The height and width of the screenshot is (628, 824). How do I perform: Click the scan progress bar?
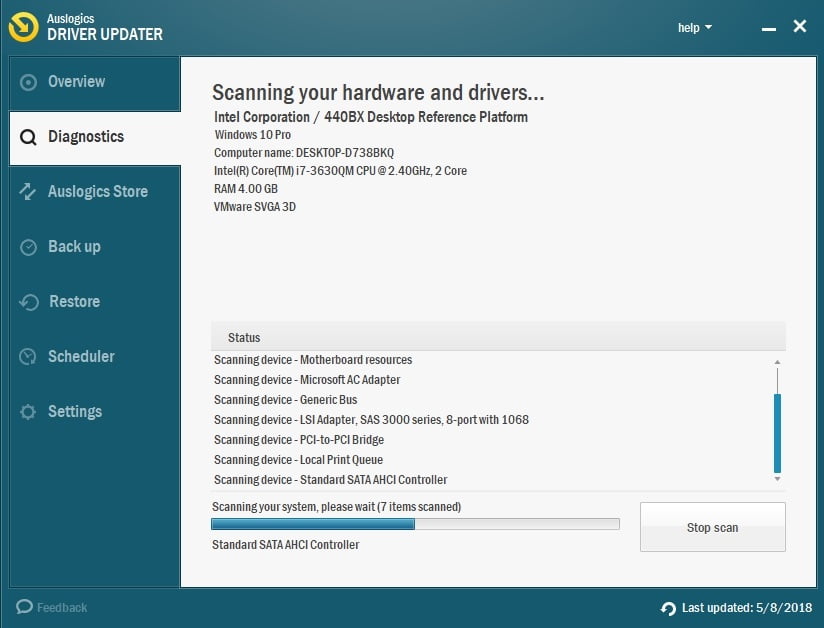[415, 524]
